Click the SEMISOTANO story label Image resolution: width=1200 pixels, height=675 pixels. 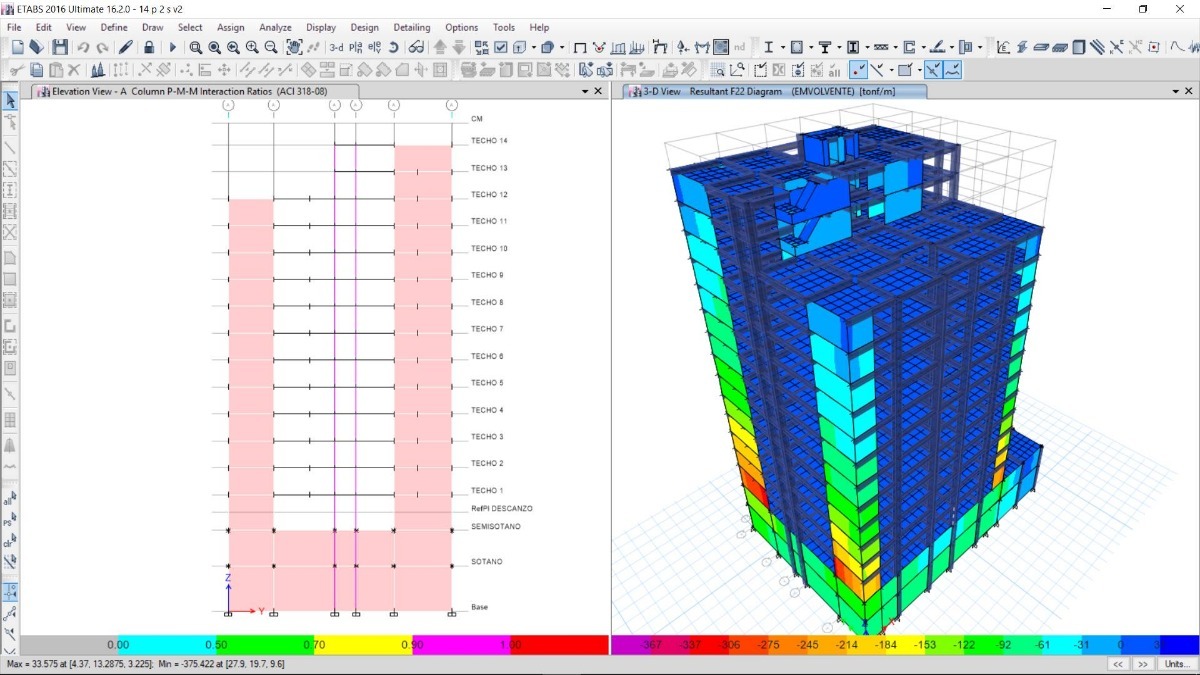496,526
